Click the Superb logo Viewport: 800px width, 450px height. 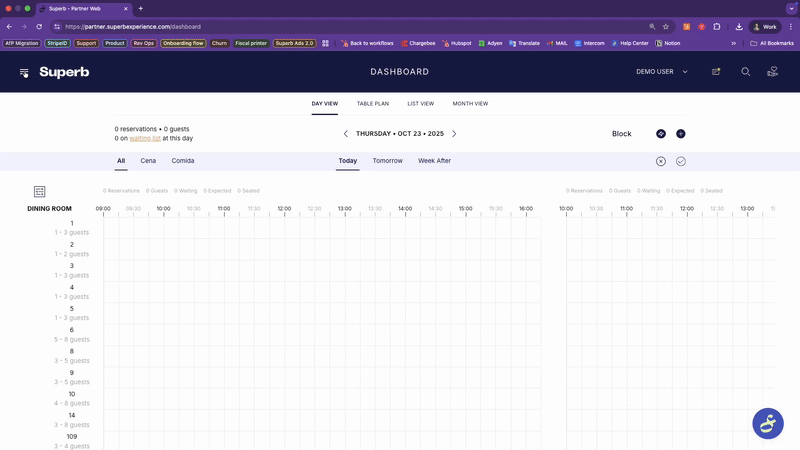tap(64, 72)
